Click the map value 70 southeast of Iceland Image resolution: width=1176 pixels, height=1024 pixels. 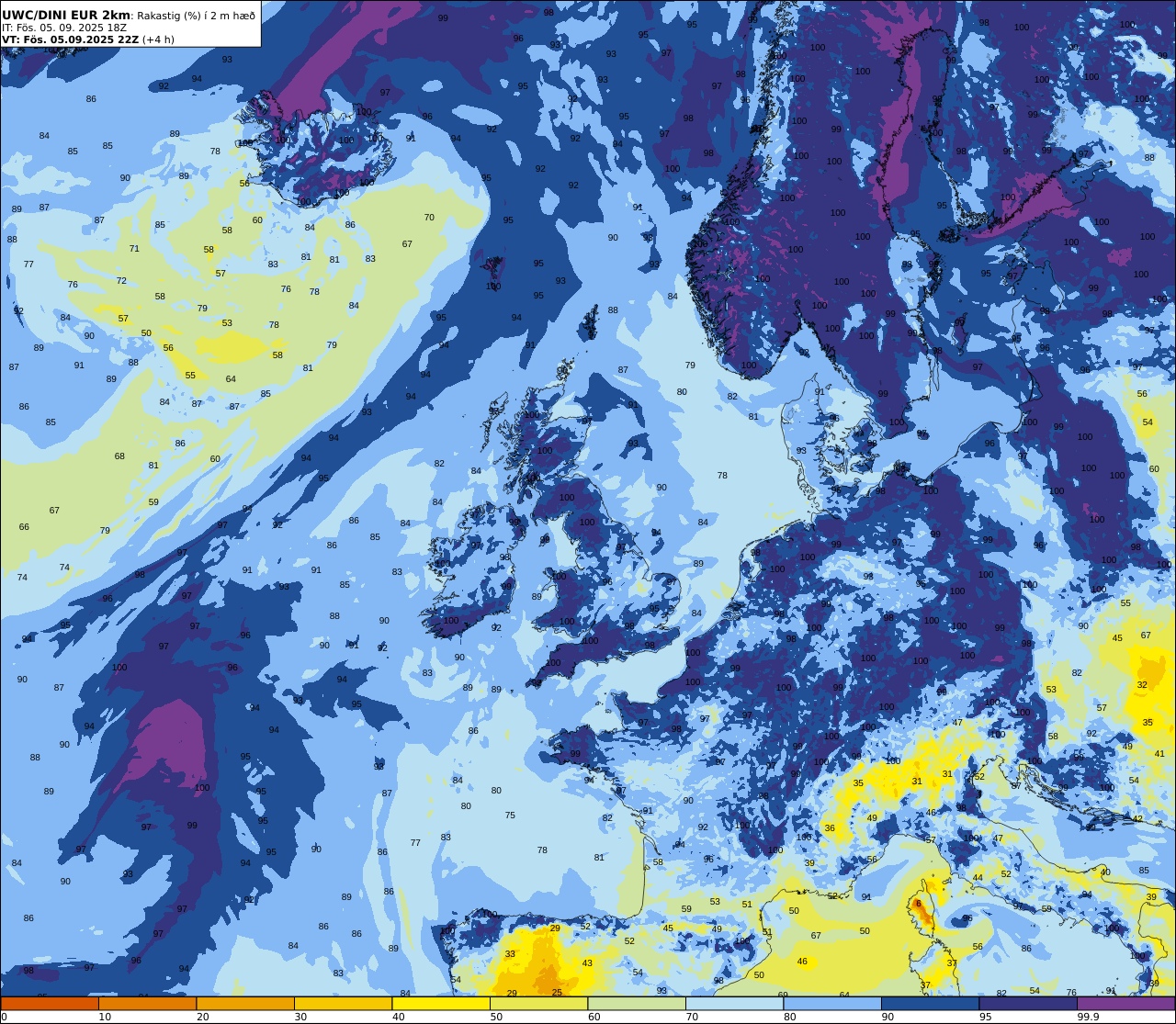tap(429, 218)
